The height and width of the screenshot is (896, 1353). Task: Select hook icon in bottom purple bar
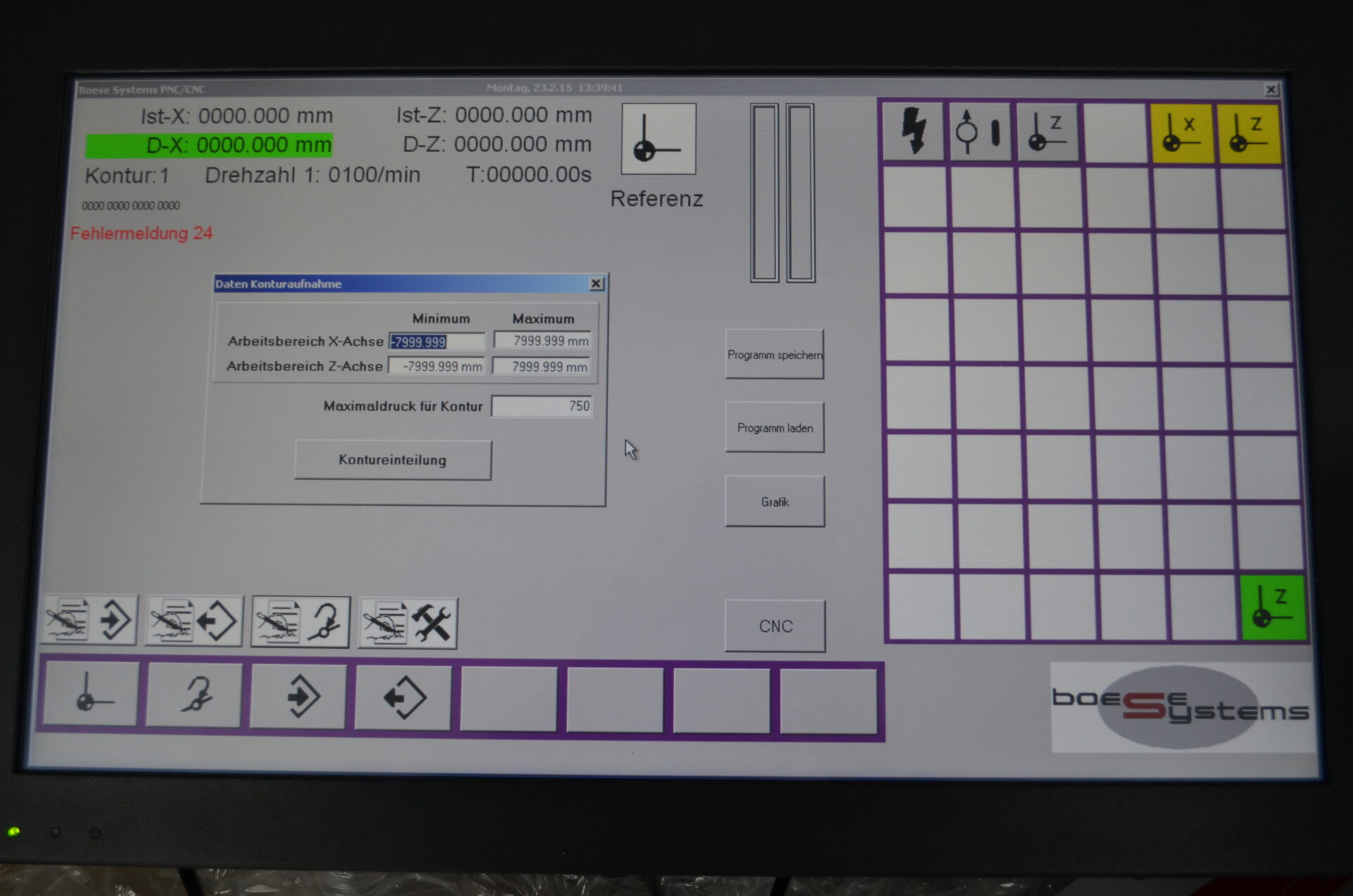pyautogui.click(x=195, y=696)
